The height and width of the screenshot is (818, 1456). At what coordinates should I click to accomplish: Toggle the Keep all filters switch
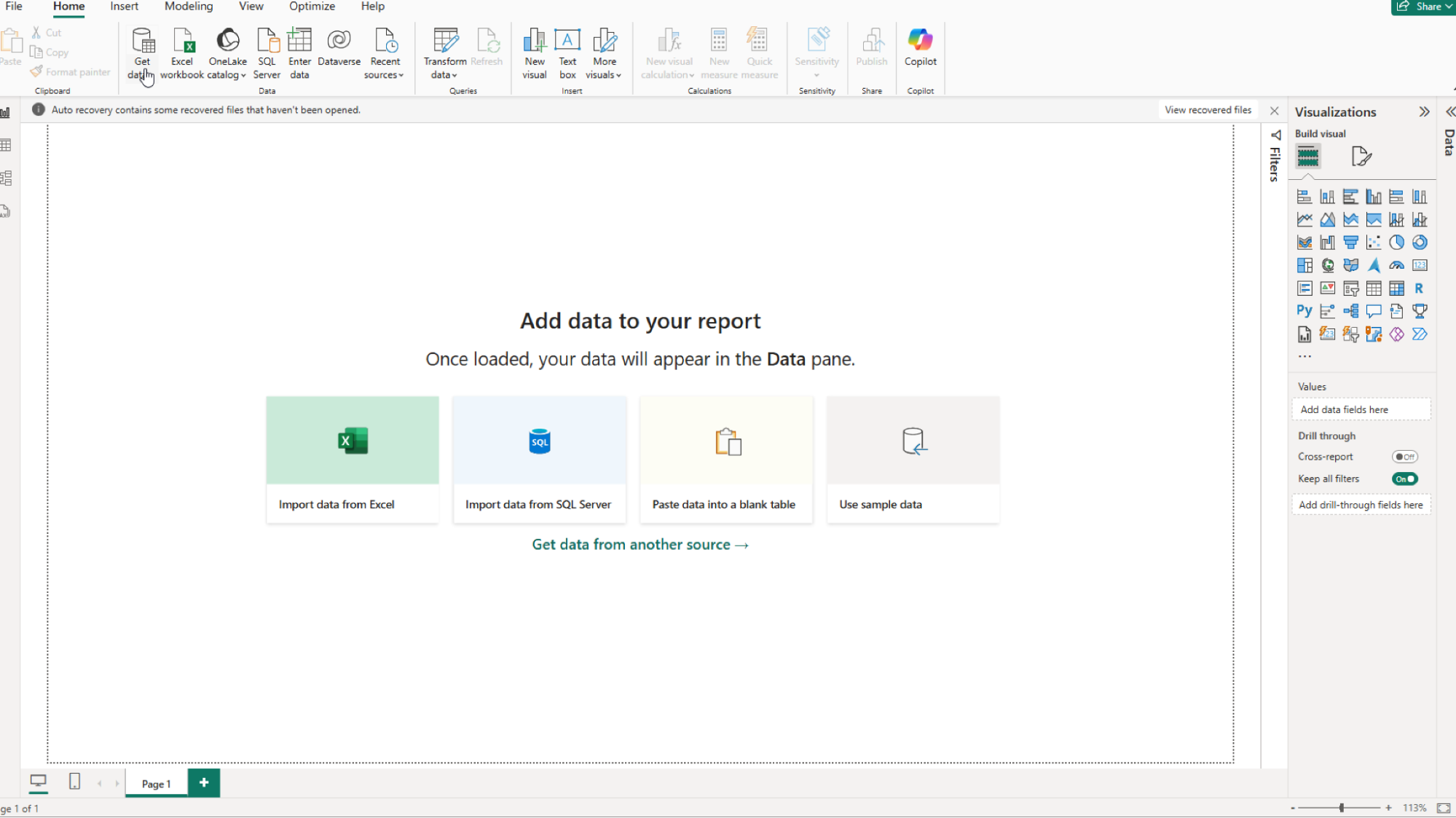point(1405,479)
